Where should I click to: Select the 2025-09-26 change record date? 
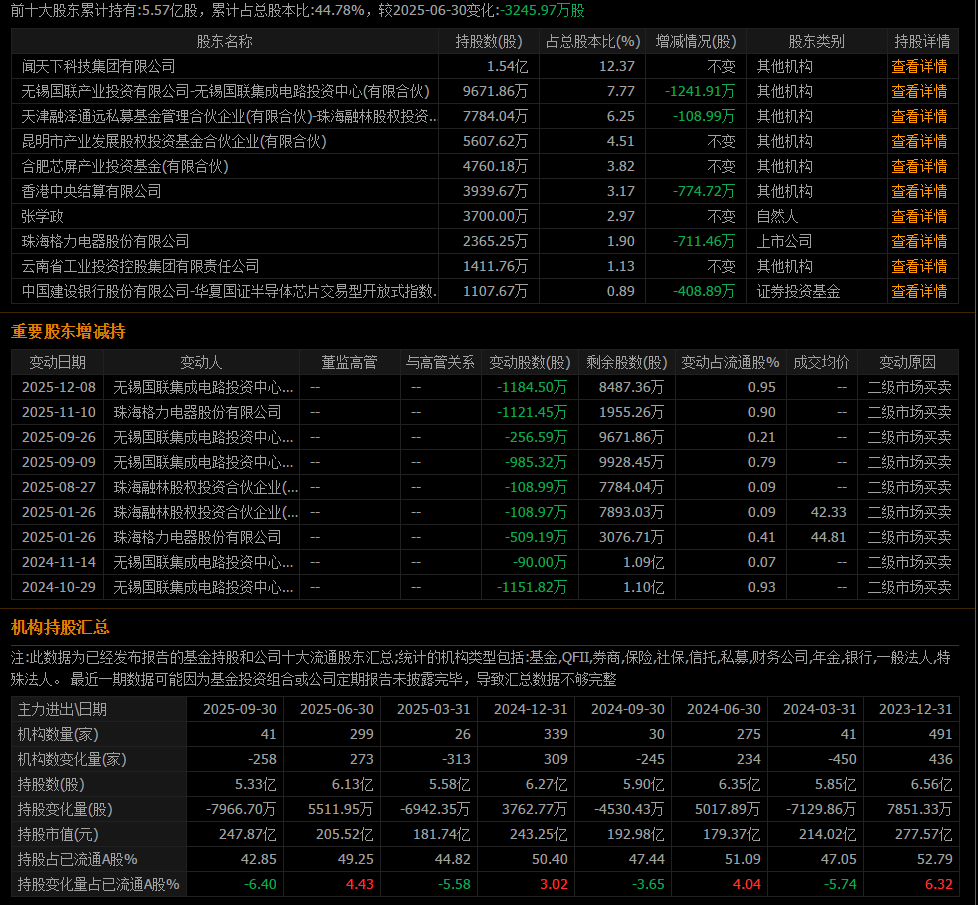point(59,437)
